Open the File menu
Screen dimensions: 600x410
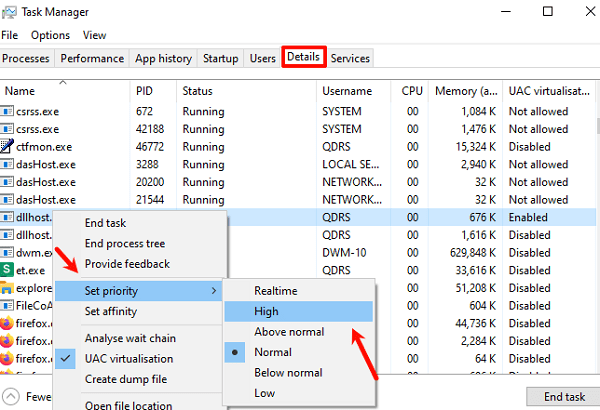[10, 35]
